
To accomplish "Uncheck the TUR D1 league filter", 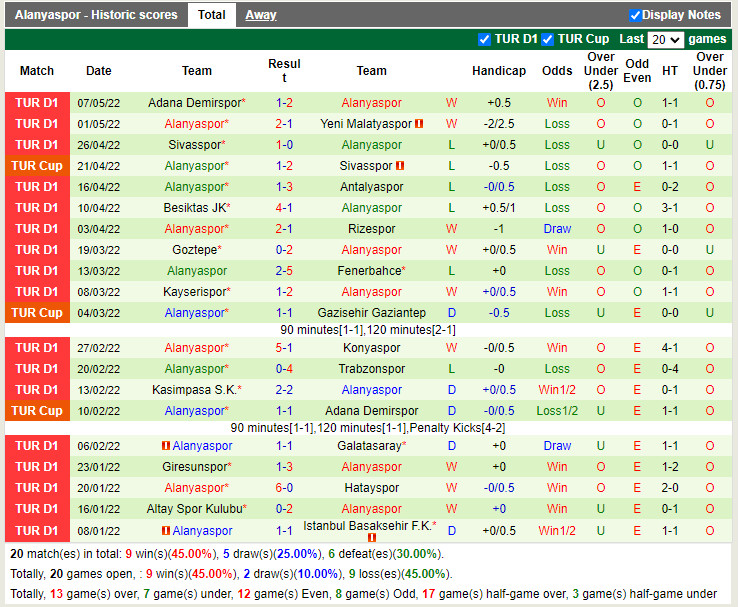I will pyautogui.click(x=484, y=40).
